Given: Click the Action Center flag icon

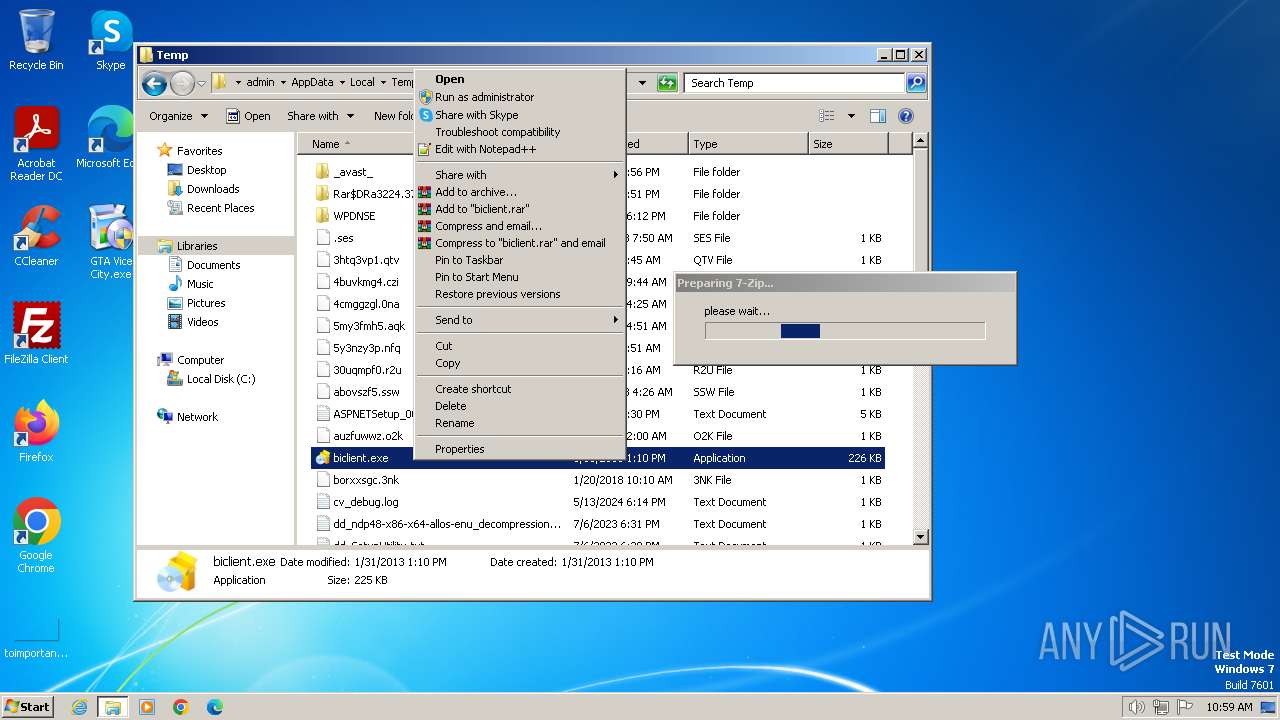Looking at the screenshot, I should pos(1186,707).
